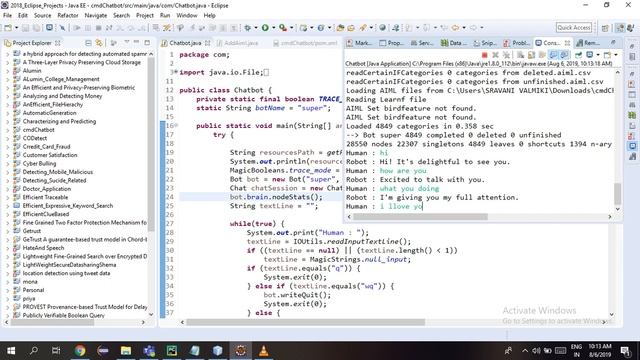The image size is (640, 360).
Task: Click the console horizontal scrollbar
Action: tap(420, 217)
